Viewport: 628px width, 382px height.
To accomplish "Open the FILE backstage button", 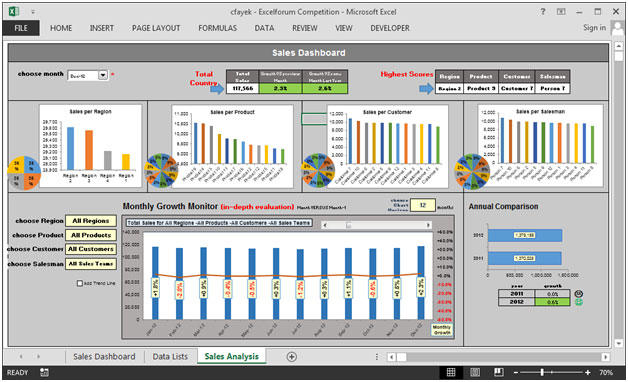I will pos(21,28).
